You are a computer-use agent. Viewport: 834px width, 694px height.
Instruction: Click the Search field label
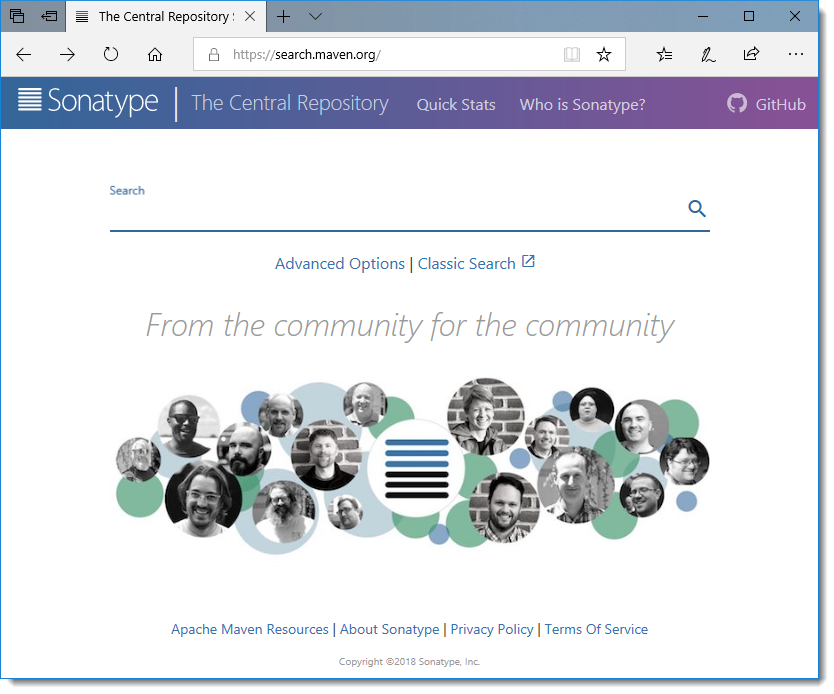127,190
